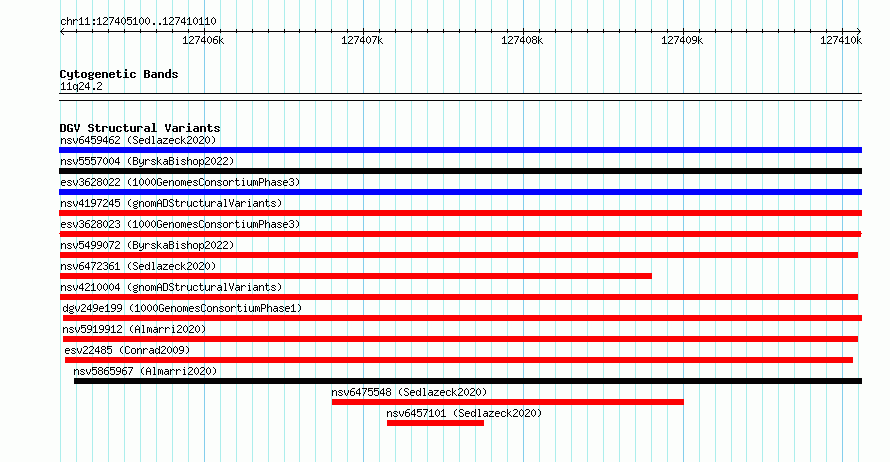
Task: Click the esv22485 (Conrad2009) label
Action: coord(127,350)
